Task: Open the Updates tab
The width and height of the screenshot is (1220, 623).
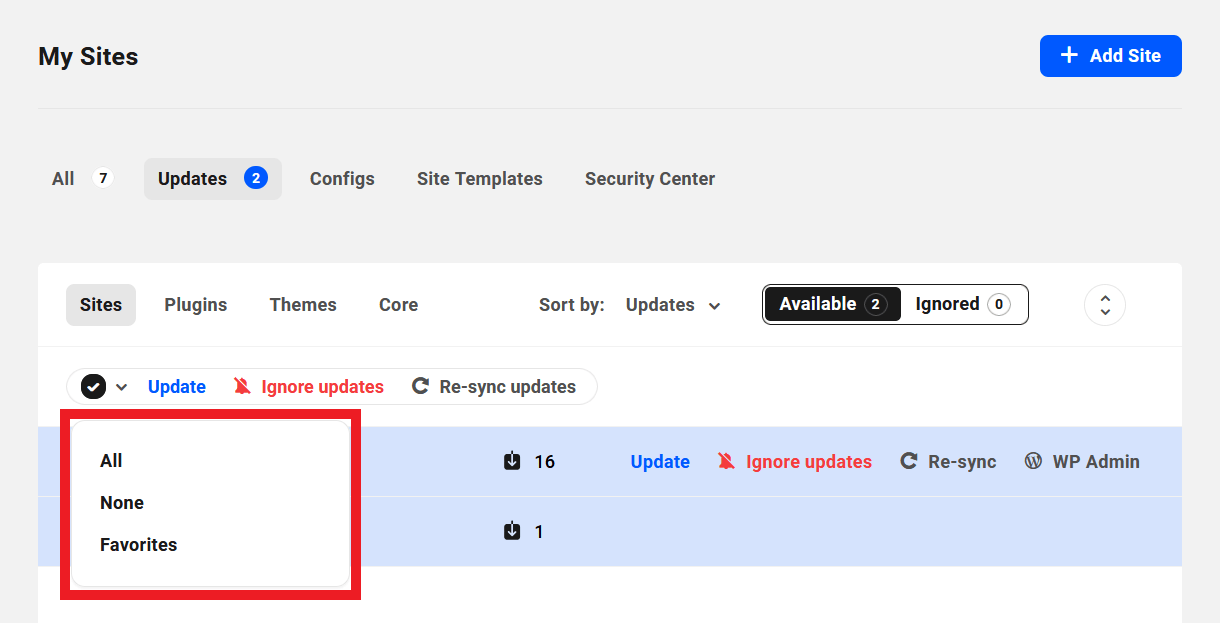Action: (213, 179)
